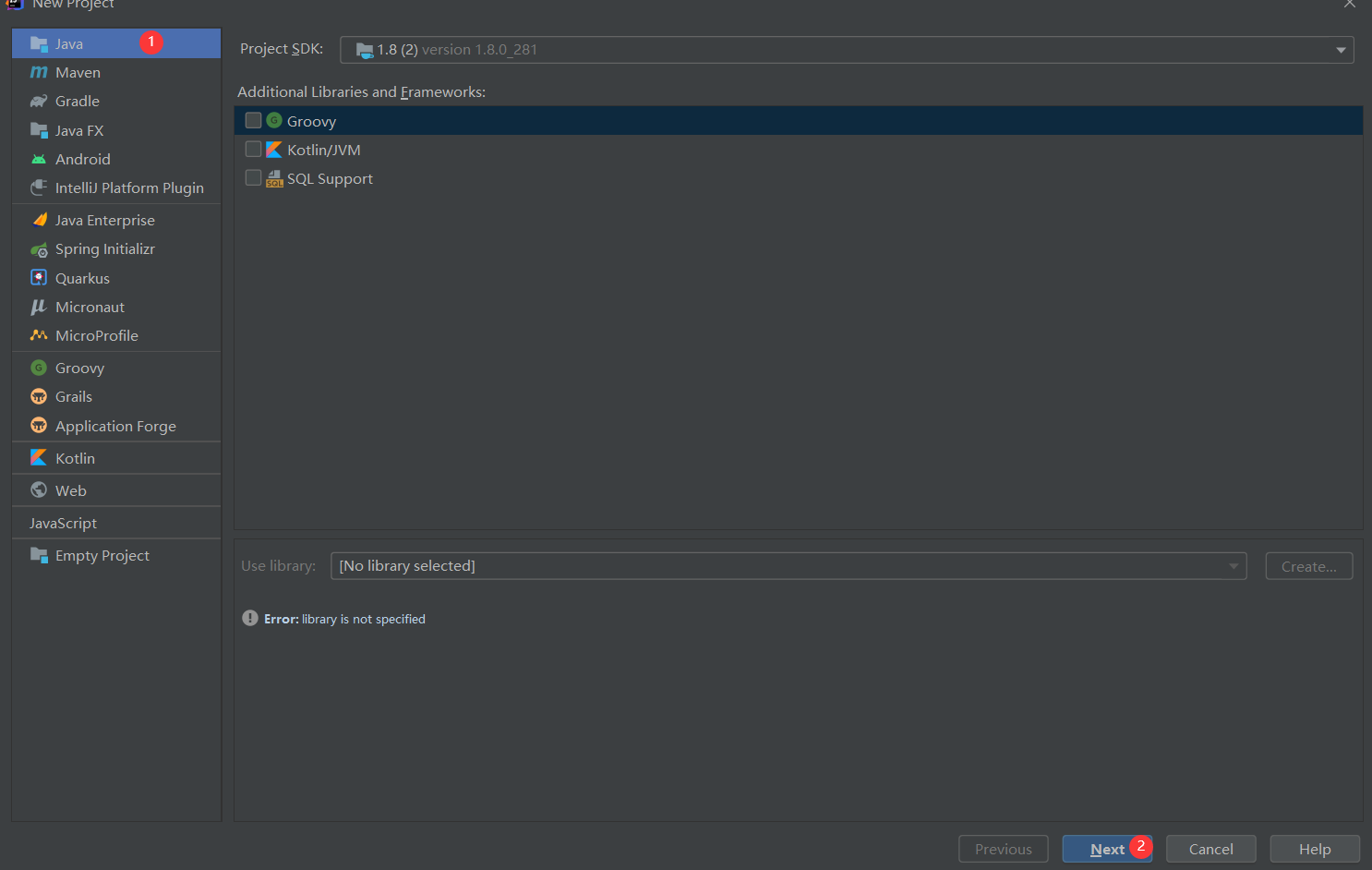Select Micronaut in project list
1372x870 pixels.
coord(116,307)
